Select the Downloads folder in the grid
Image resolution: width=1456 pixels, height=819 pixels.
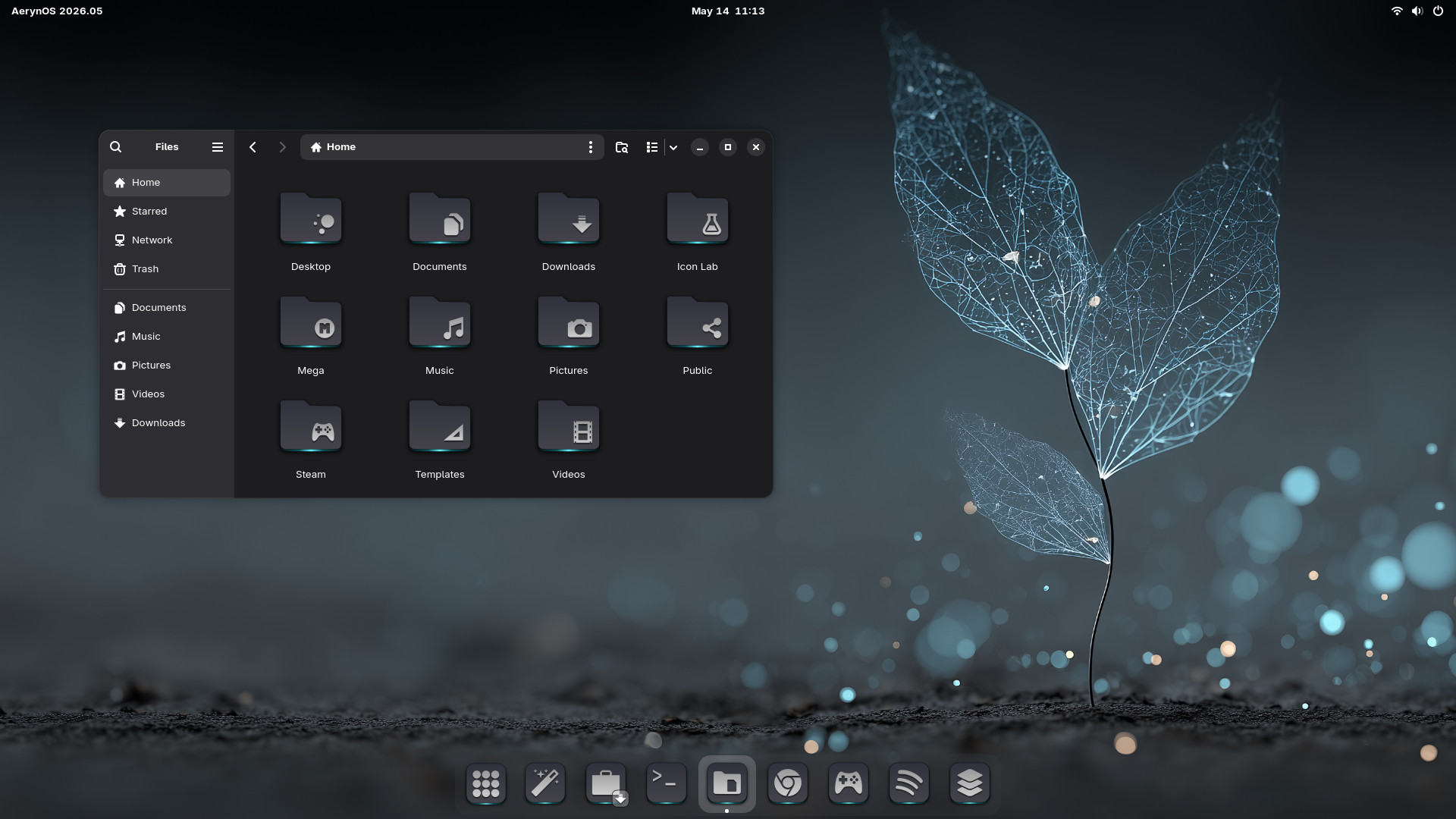[x=569, y=218]
